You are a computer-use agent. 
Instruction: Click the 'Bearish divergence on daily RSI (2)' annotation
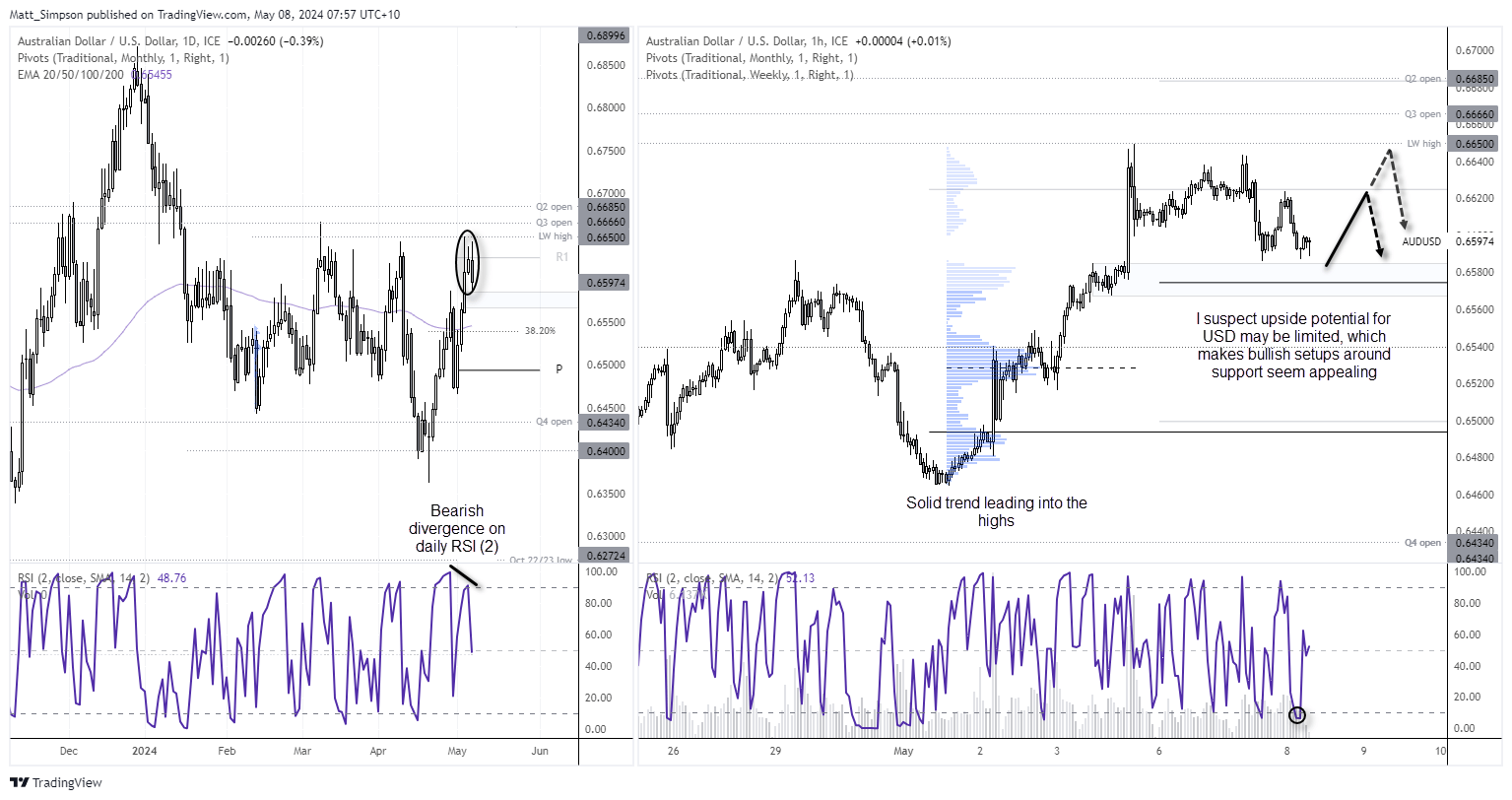(458, 529)
